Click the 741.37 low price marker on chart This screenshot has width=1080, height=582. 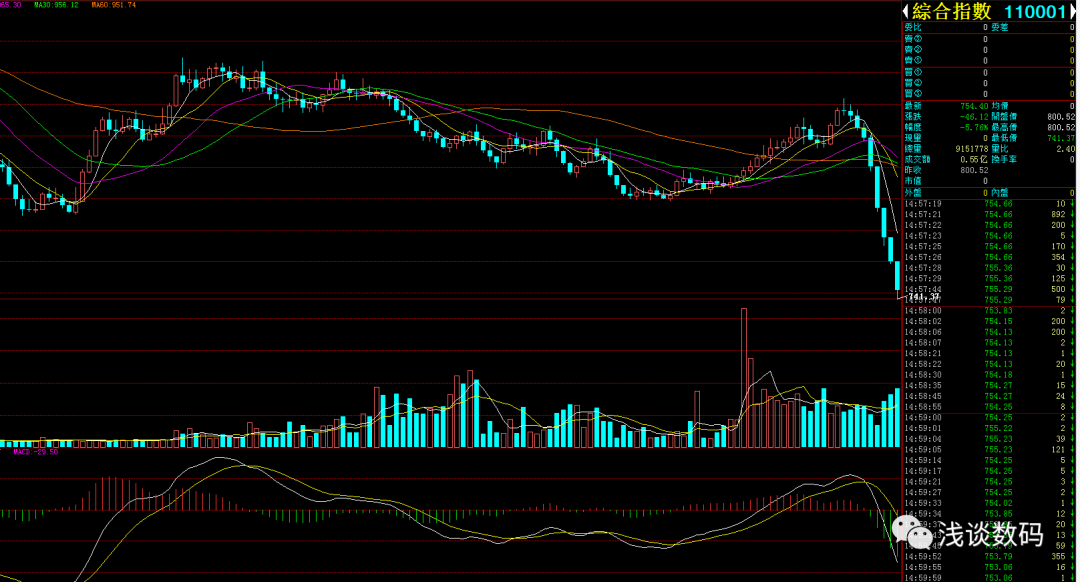click(x=924, y=297)
